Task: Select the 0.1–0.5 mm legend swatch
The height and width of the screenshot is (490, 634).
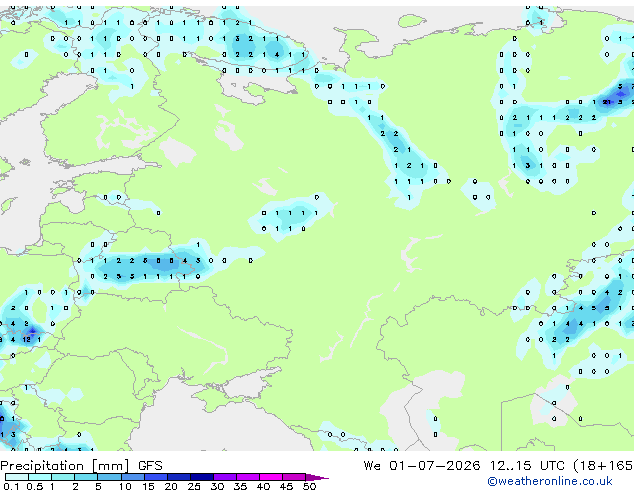Action: coord(17,477)
